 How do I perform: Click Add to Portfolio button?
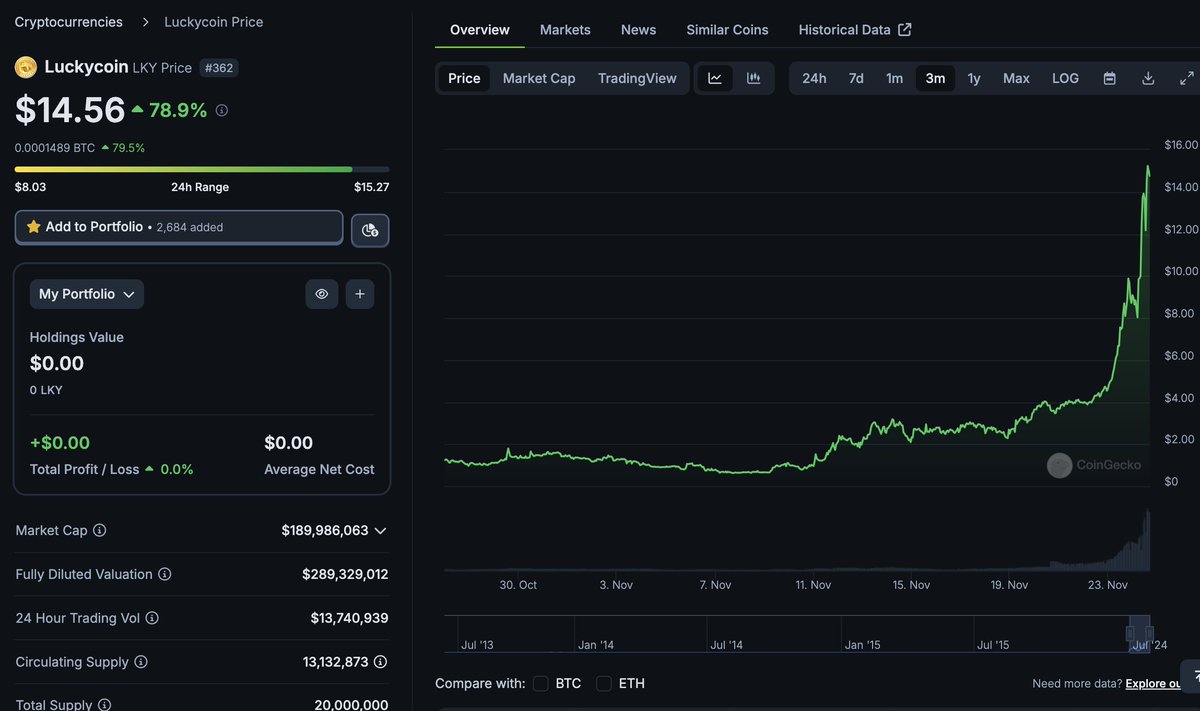179,227
